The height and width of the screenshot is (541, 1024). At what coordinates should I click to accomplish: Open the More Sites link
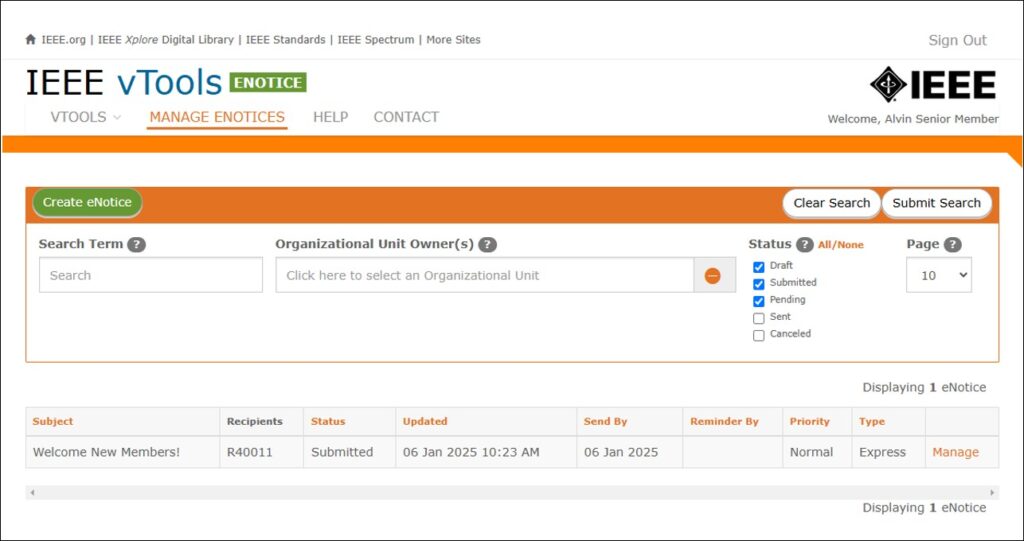453,40
